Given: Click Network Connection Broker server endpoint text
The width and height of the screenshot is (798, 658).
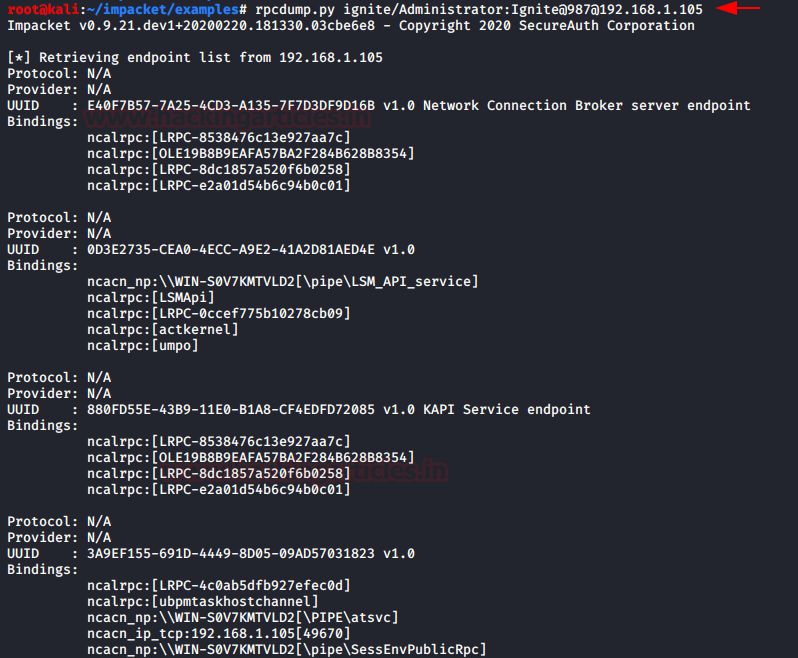Looking at the screenshot, I should pyautogui.click(x=586, y=105).
